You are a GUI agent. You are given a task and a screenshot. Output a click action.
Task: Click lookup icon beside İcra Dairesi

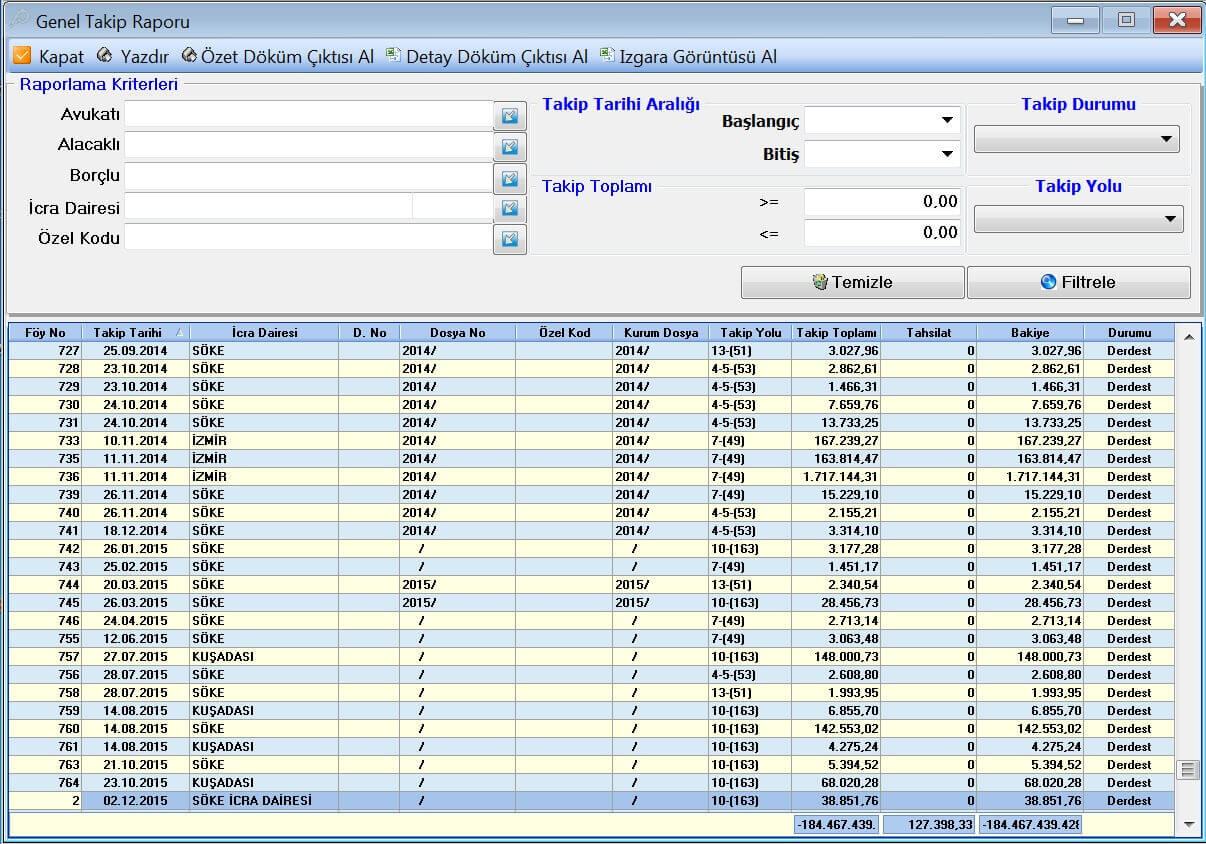coord(510,208)
